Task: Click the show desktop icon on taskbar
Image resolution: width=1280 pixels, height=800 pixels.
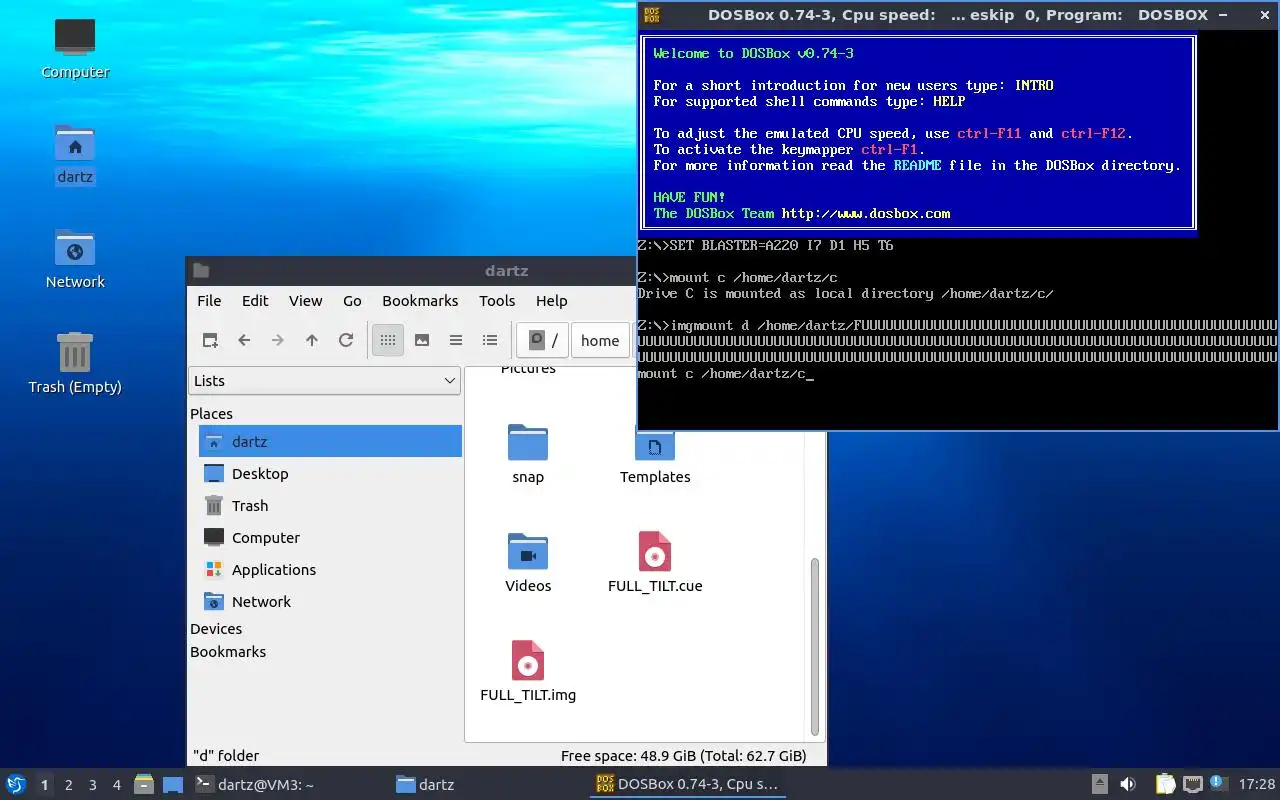Action: click(173, 785)
